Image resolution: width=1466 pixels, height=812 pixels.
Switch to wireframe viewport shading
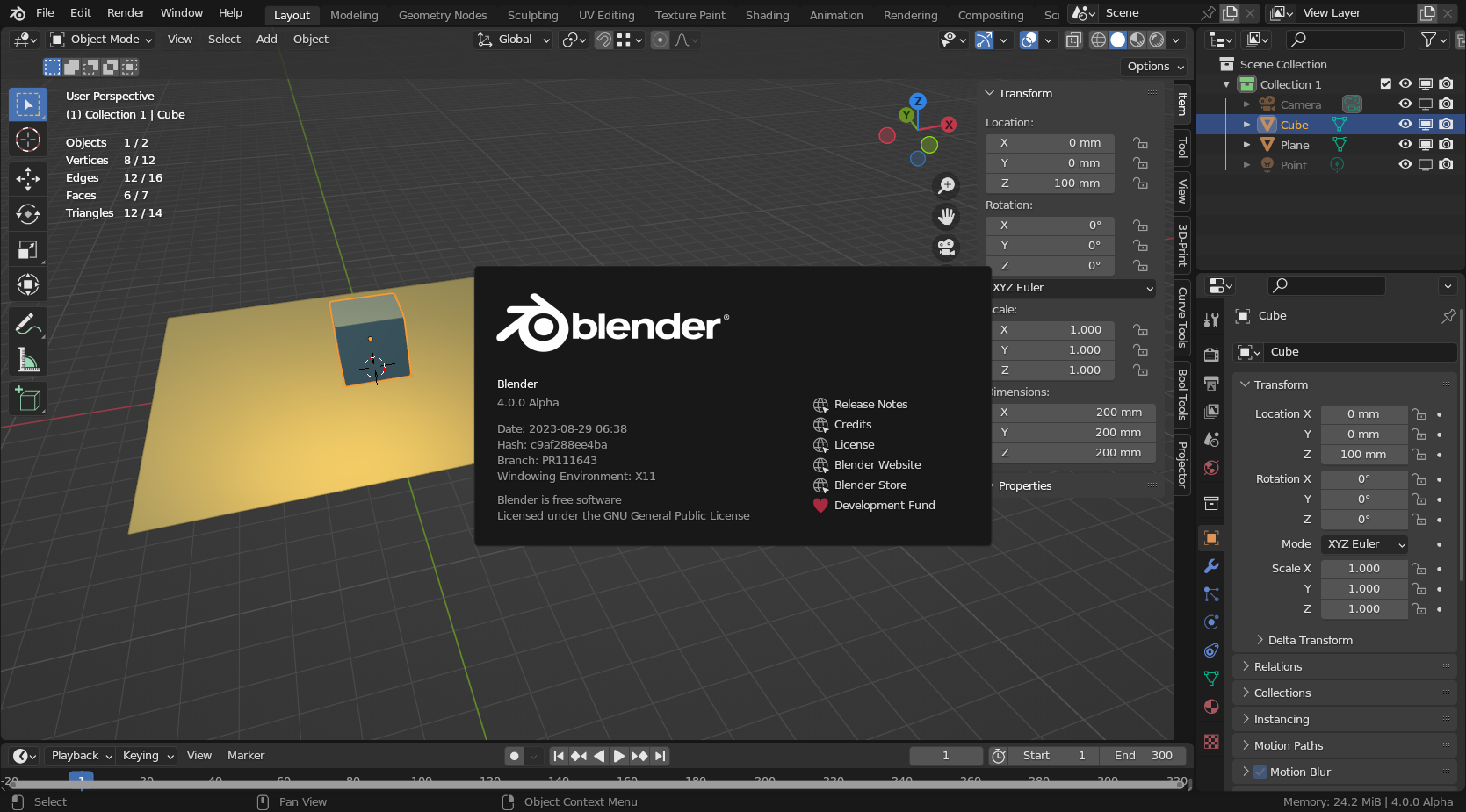pos(1098,40)
